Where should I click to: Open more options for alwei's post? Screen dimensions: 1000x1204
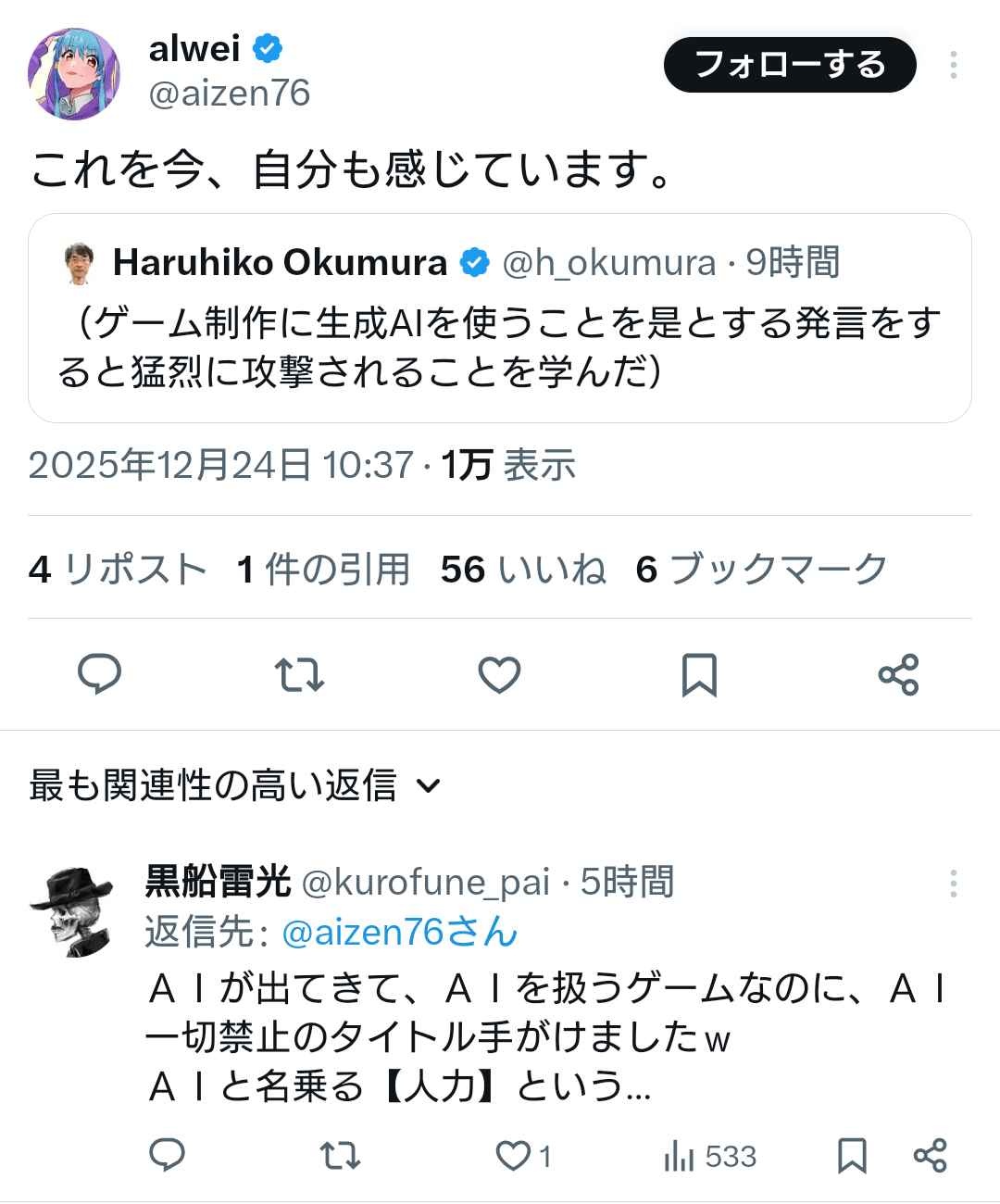point(953,65)
